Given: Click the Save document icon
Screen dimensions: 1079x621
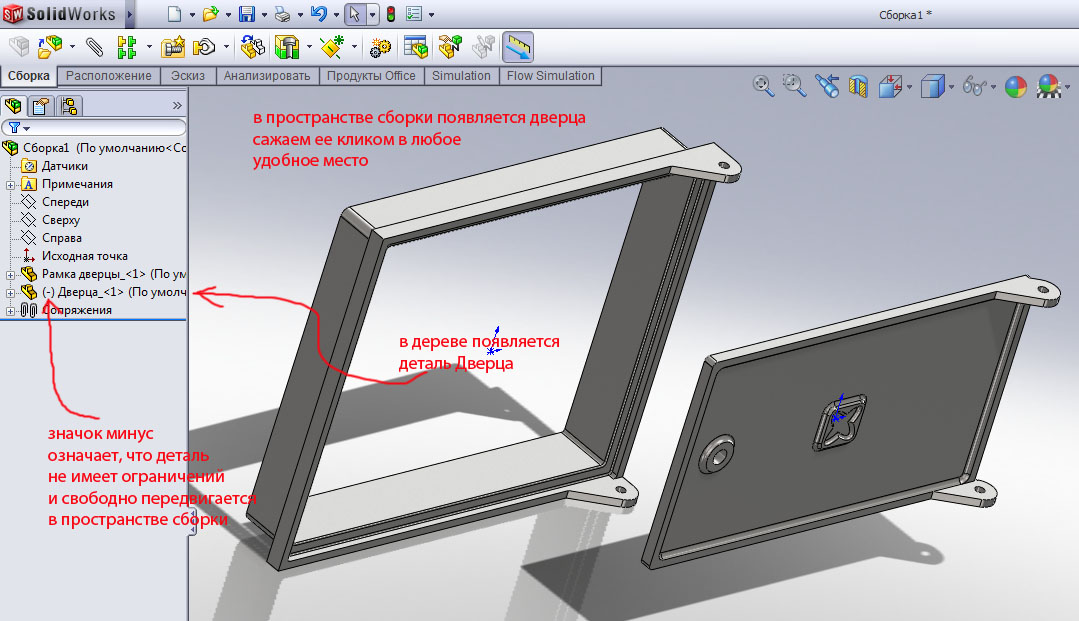Looking at the screenshot, I should click(246, 14).
